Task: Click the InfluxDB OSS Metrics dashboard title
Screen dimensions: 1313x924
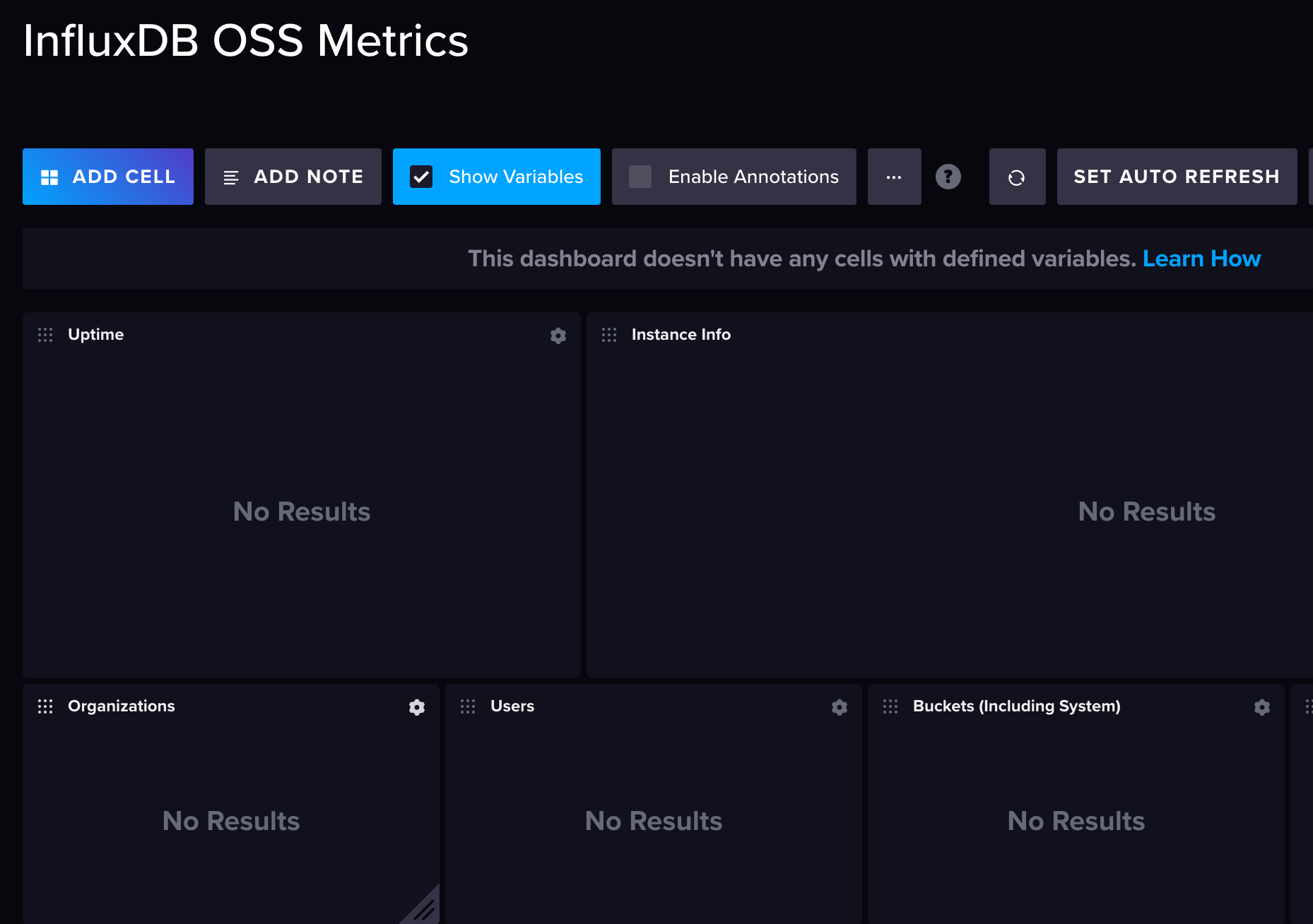Action: pyautogui.click(x=246, y=41)
